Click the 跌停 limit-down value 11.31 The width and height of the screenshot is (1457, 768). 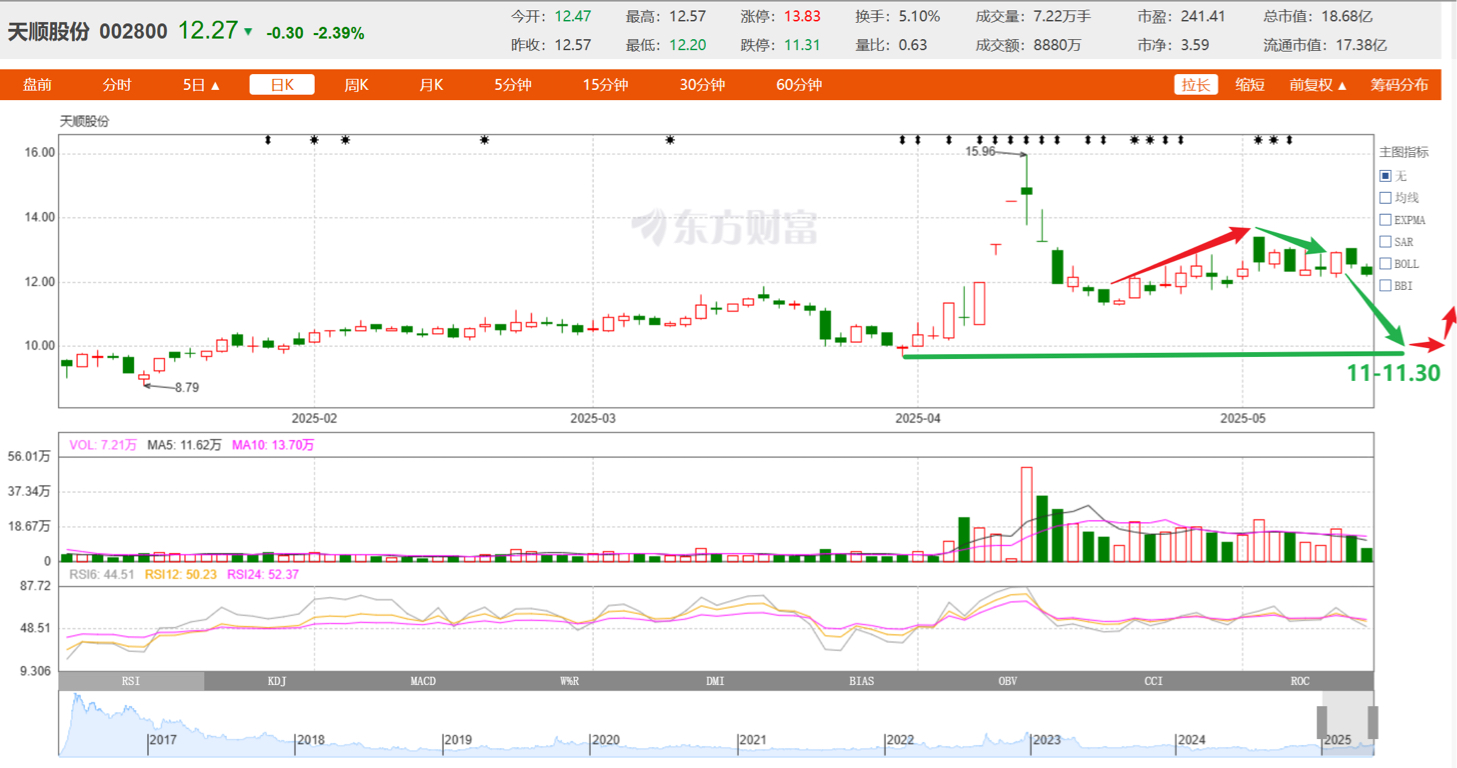tap(802, 45)
